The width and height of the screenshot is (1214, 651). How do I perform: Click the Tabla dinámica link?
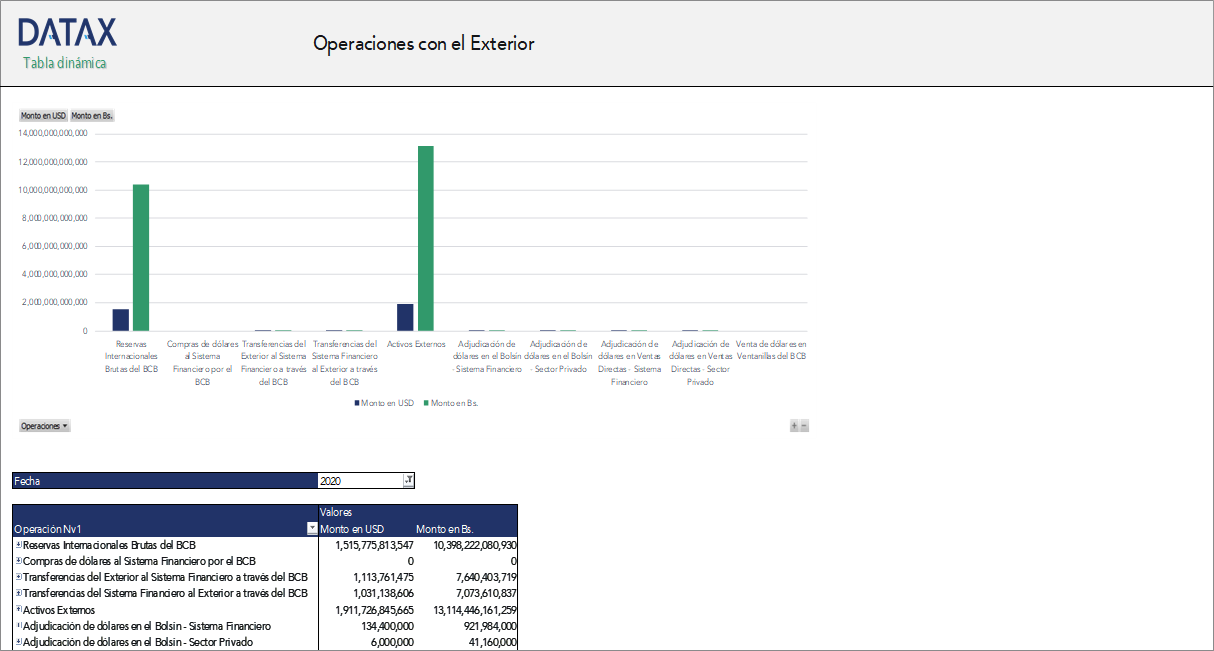[64, 62]
